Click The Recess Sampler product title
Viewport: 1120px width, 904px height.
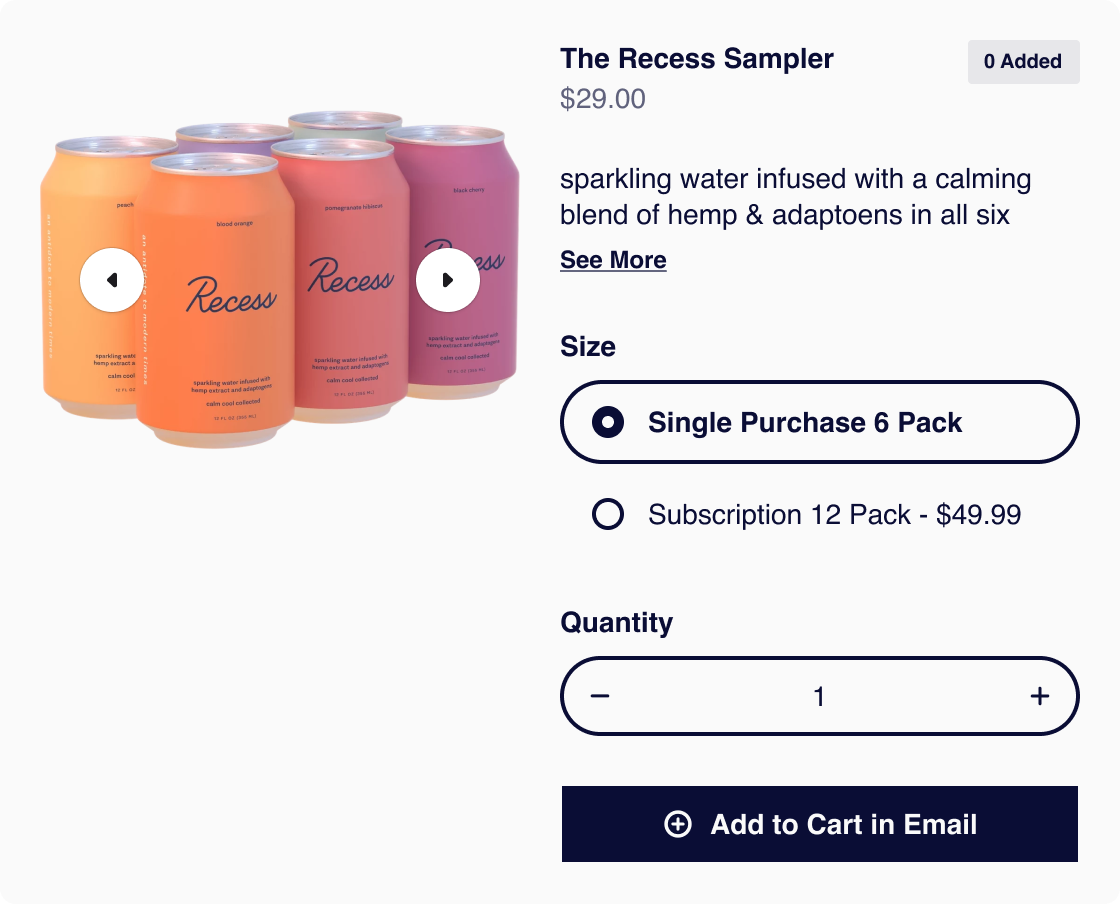click(696, 59)
